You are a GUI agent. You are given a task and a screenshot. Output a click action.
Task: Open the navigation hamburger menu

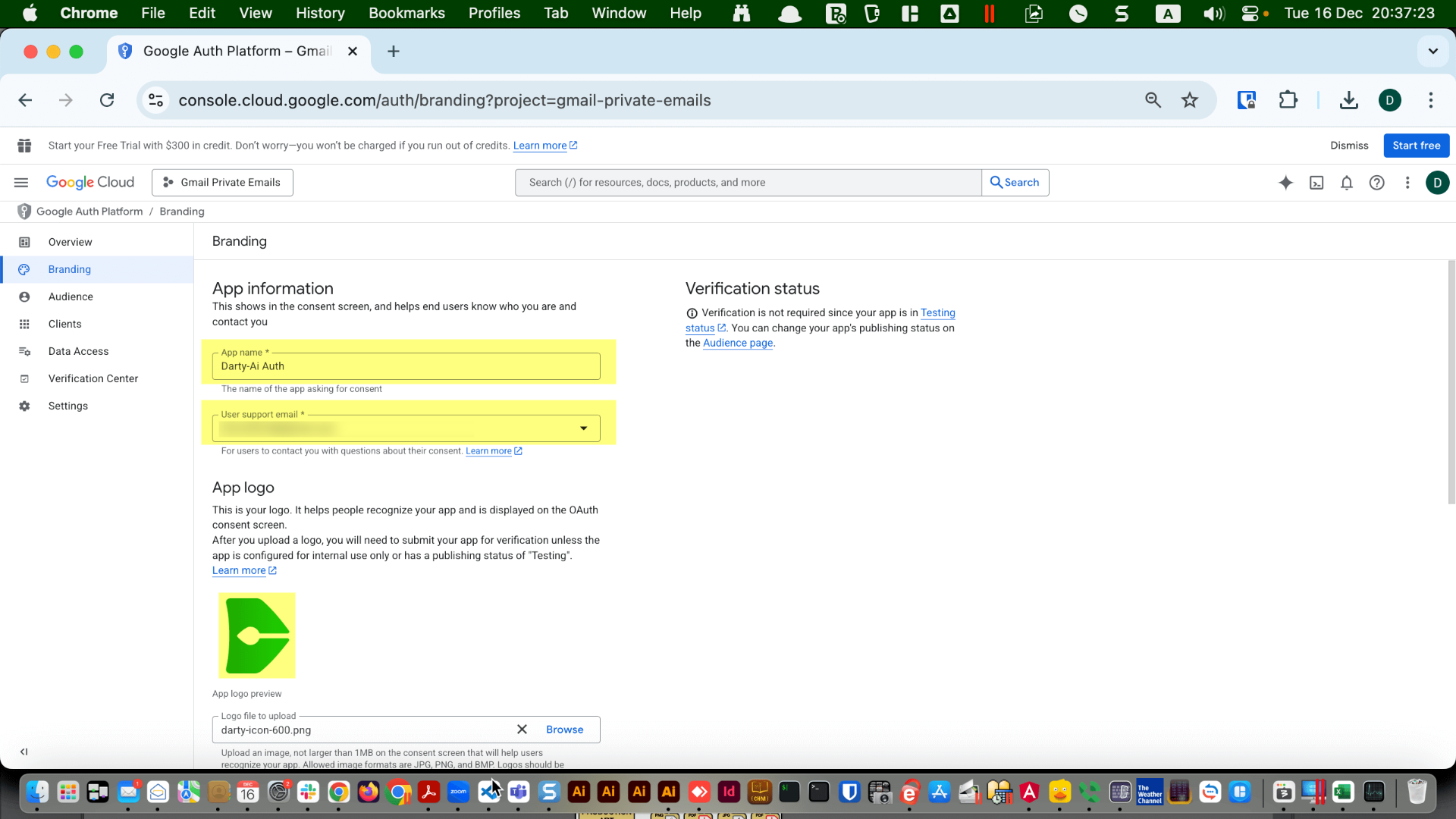(x=20, y=182)
